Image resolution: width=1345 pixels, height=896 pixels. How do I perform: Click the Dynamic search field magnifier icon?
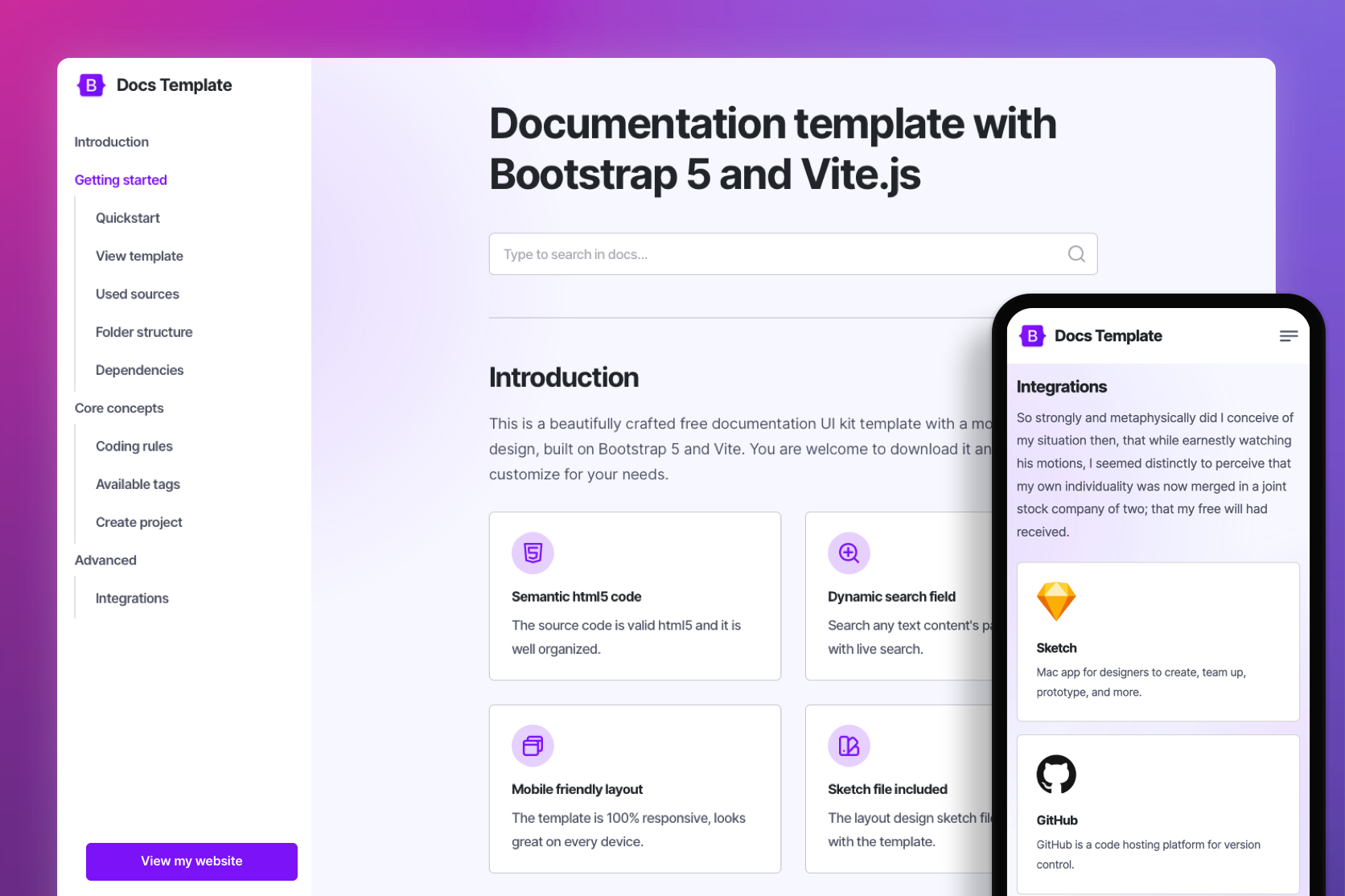pos(849,553)
